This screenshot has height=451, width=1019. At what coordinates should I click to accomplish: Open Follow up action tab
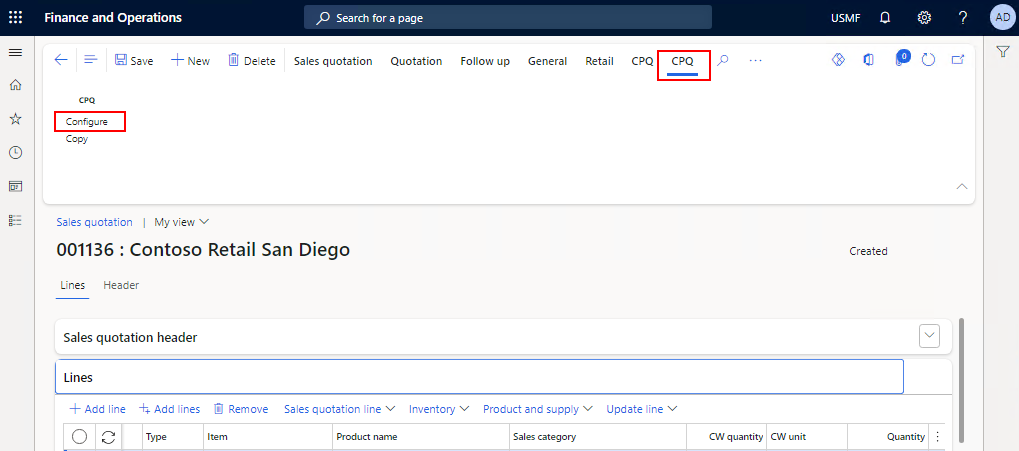(x=485, y=61)
